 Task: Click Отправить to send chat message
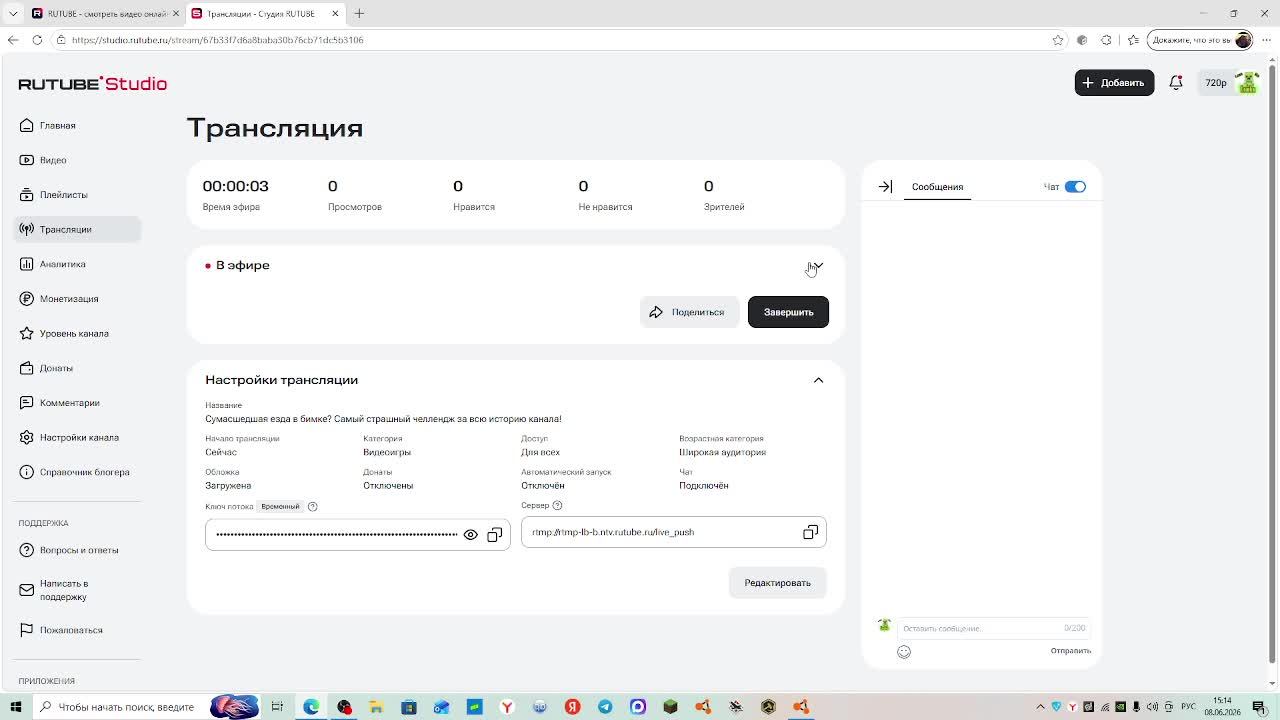pyautogui.click(x=1070, y=651)
